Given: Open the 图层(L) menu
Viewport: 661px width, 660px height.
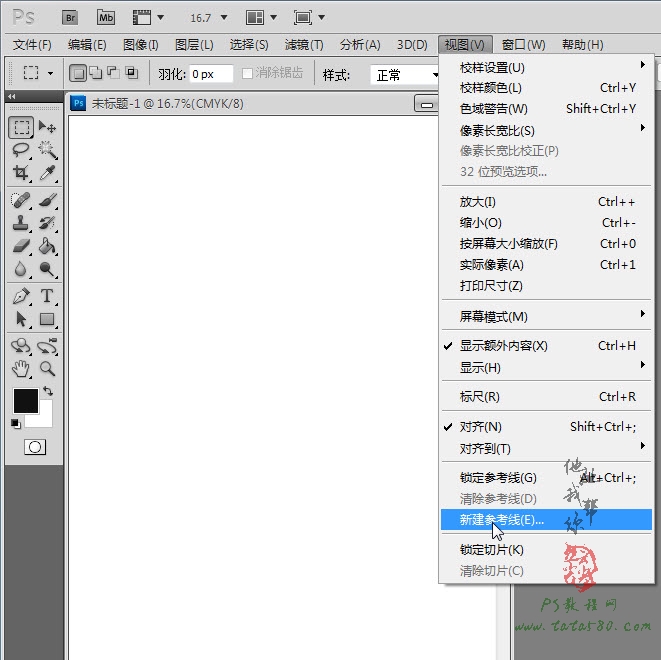Looking at the screenshot, I should point(194,44).
